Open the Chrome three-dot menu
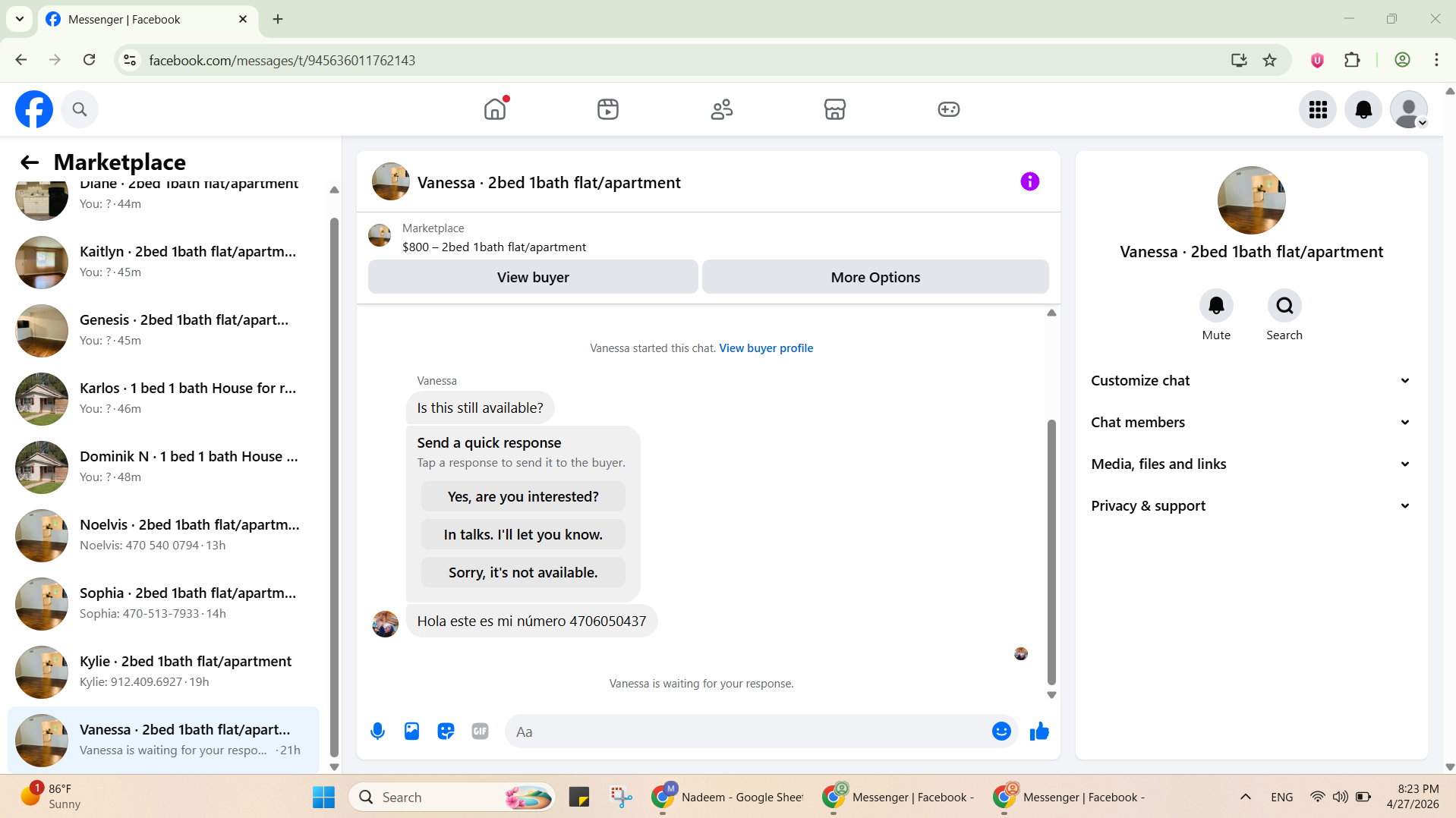Screen dimensions: 1456x818 pos(1436,60)
